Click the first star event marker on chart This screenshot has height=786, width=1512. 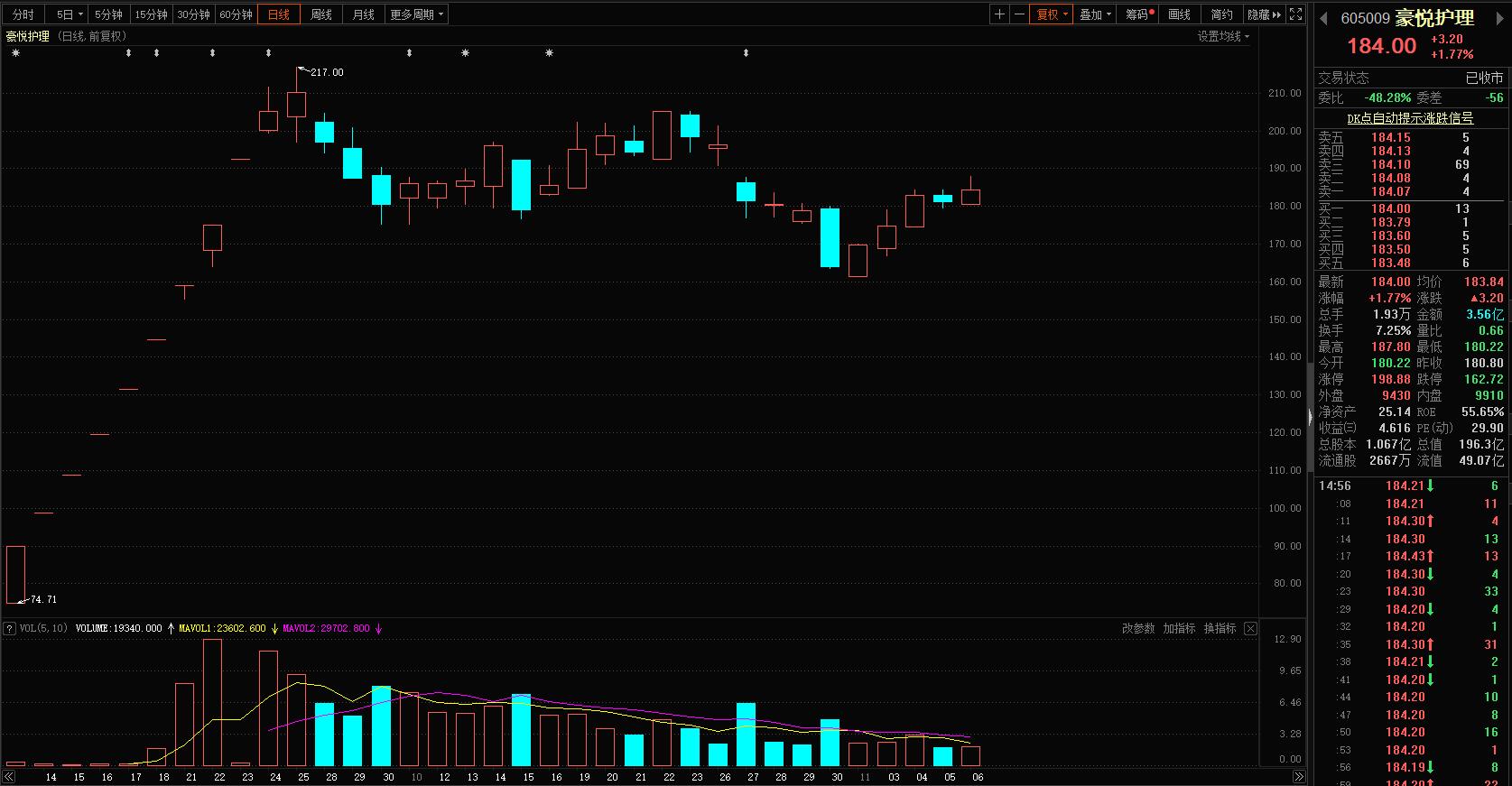tap(15, 53)
